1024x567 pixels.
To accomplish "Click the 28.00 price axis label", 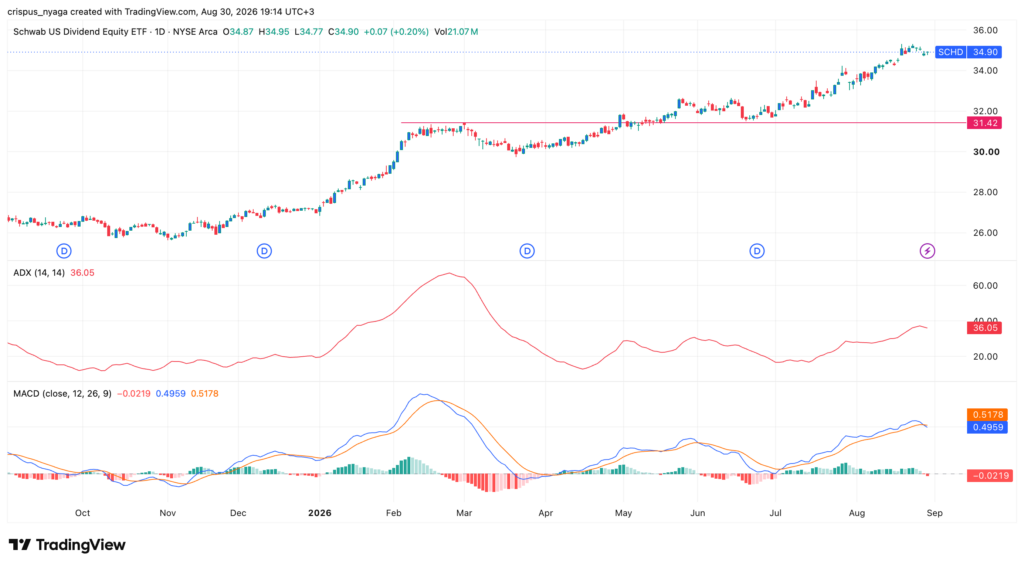I will click(985, 192).
